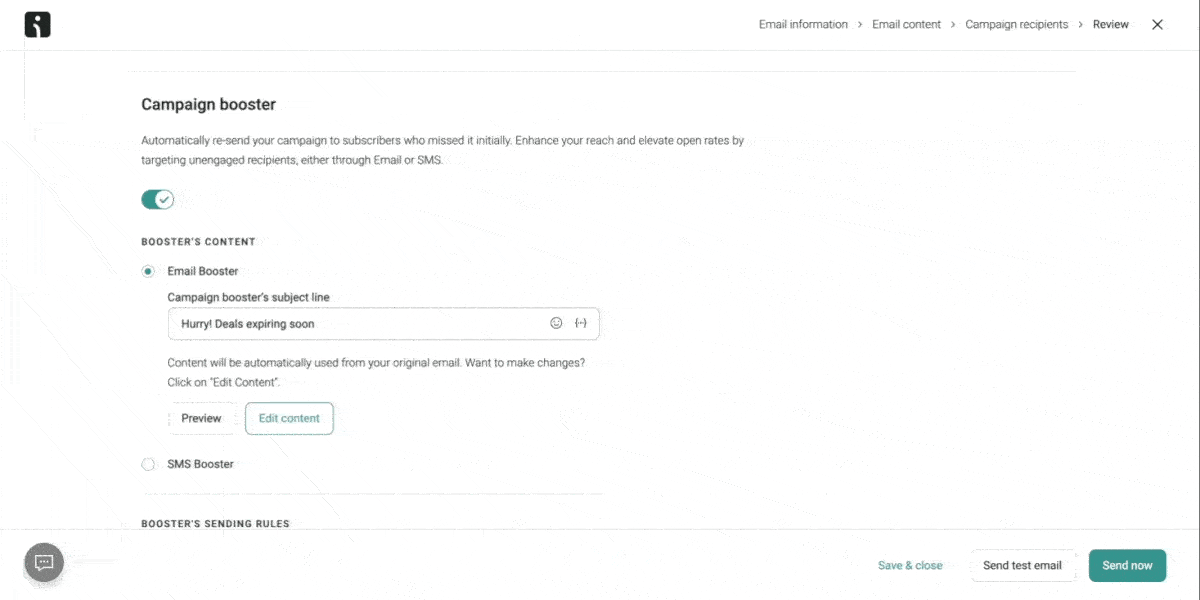Go to the Email information step
This screenshot has width=1200, height=600.
(803, 25)
